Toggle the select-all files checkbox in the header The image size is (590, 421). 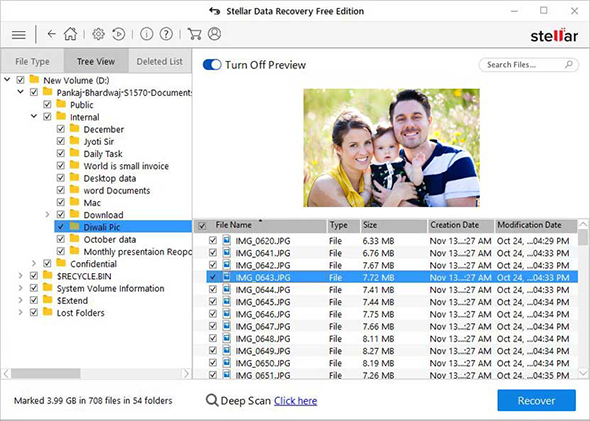(202, 226)
